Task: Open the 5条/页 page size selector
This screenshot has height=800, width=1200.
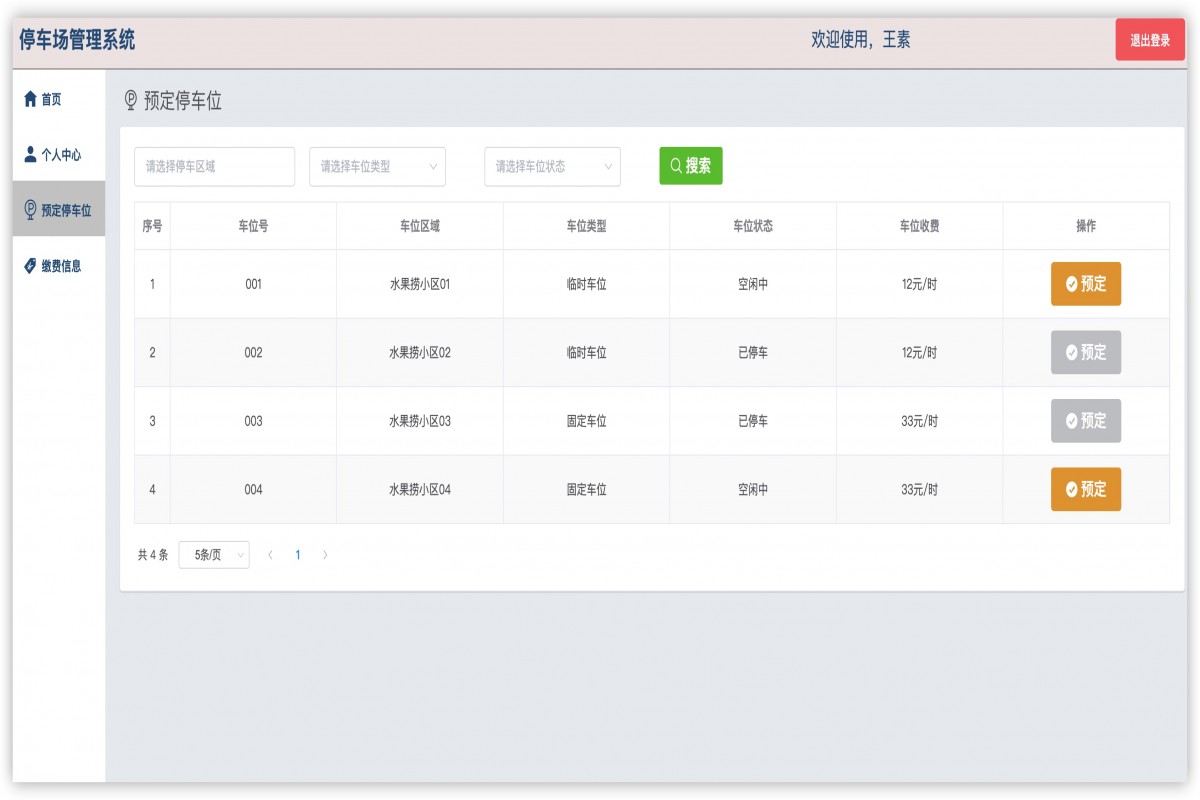Action: pos(213,554)
